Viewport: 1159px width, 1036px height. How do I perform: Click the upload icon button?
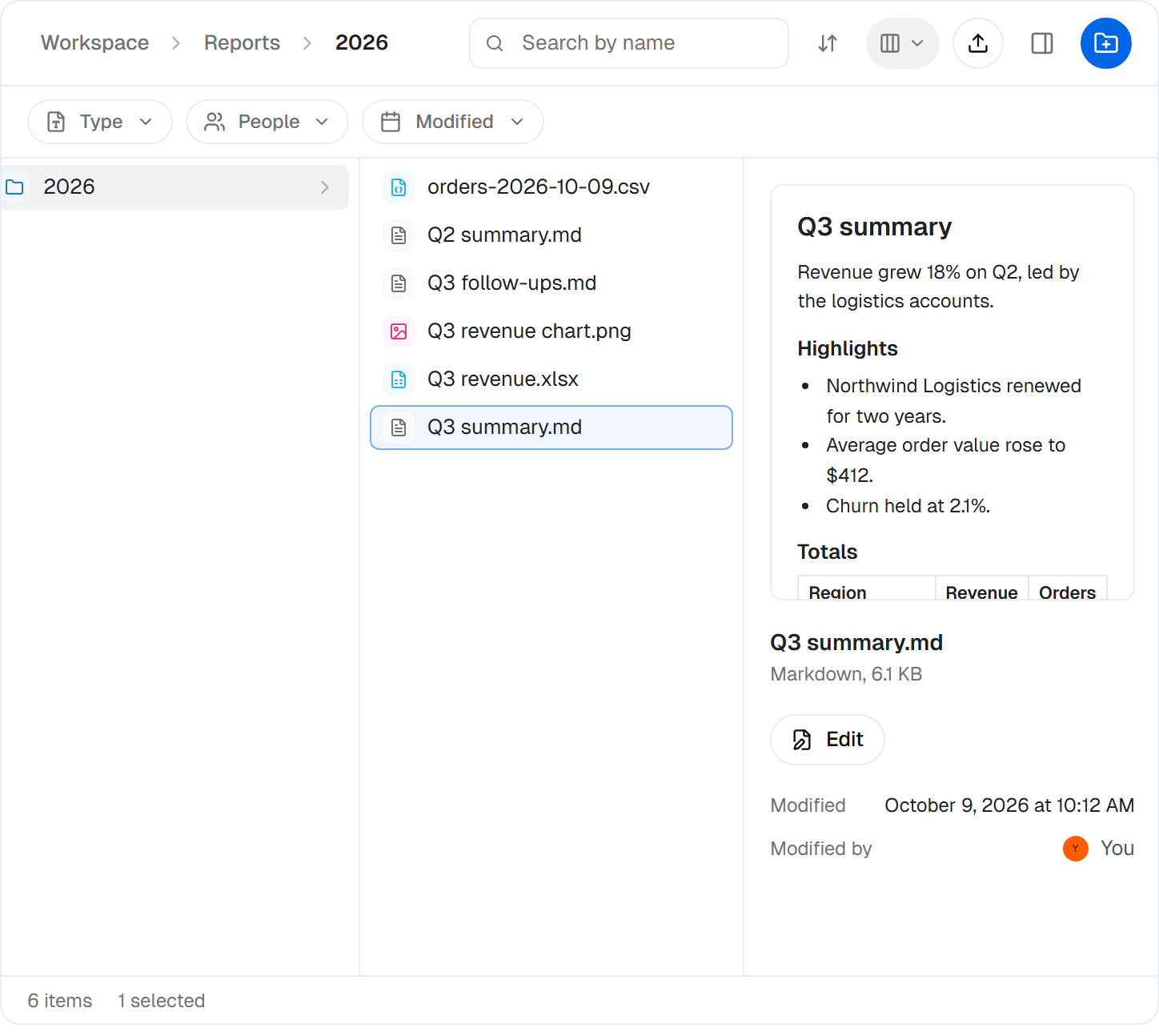[x=977, y=43]
